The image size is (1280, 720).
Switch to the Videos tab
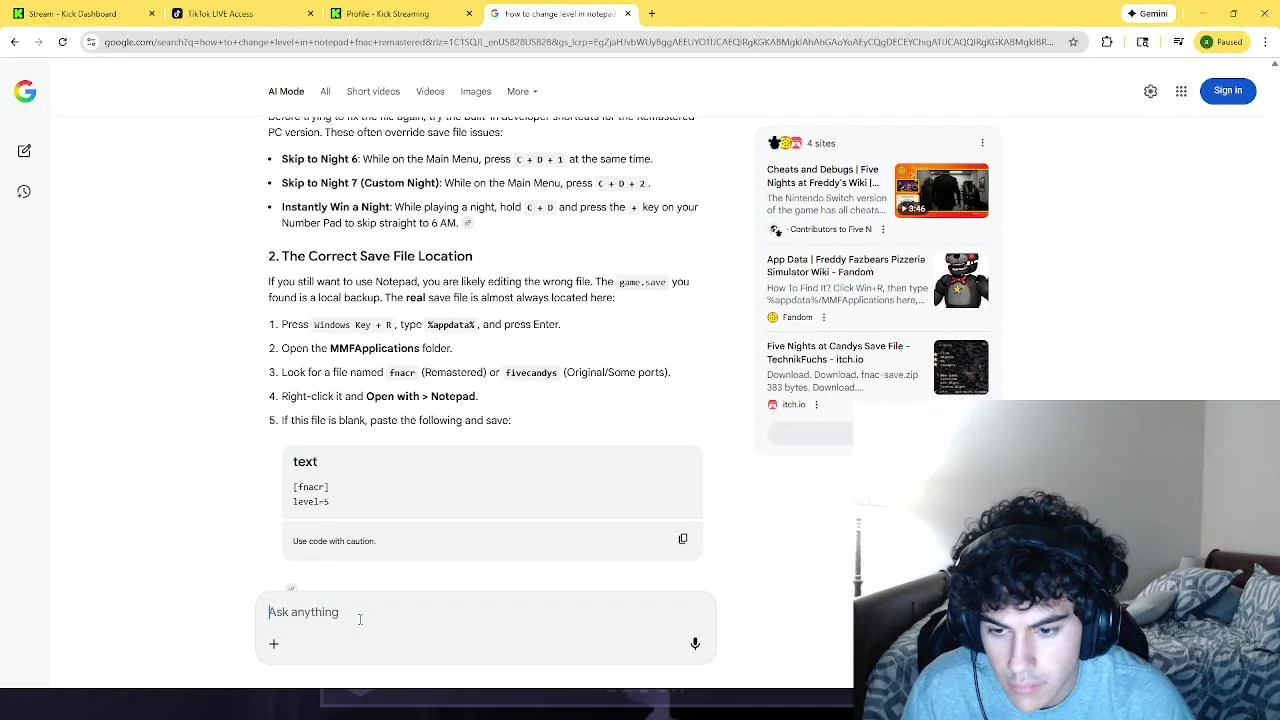tap(430, 92)
